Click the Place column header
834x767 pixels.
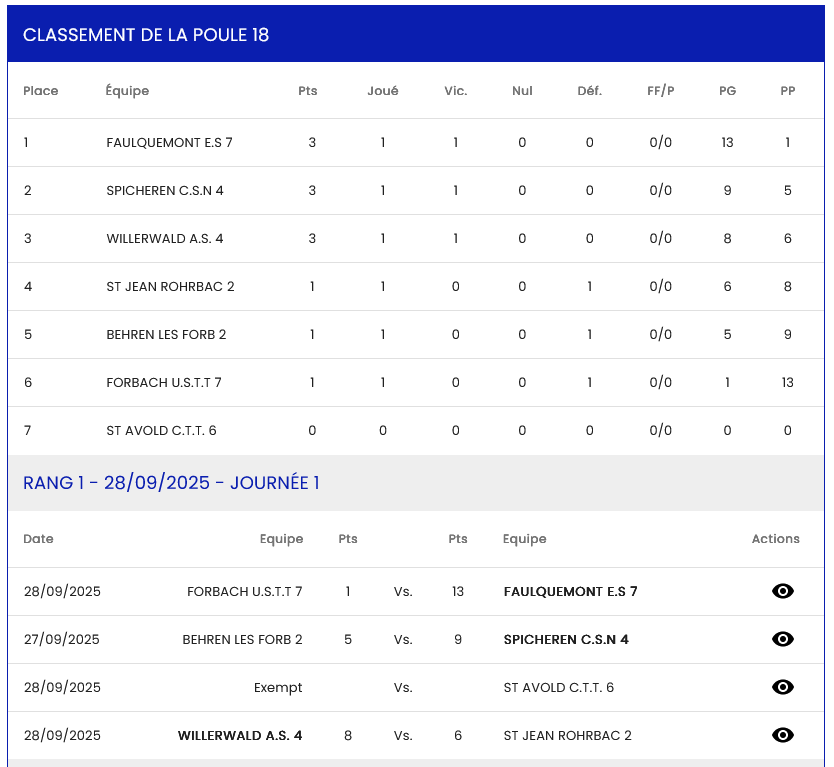(41, 91)
